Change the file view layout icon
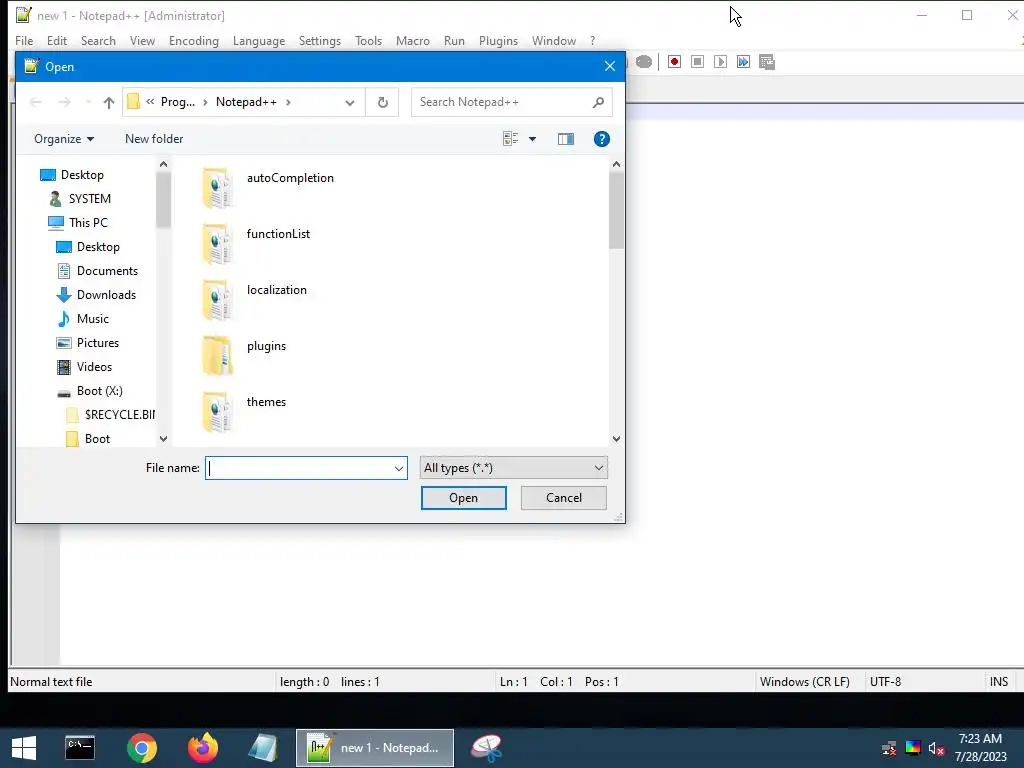Screen dimensions: 1024x768 [x=511, y=138]
